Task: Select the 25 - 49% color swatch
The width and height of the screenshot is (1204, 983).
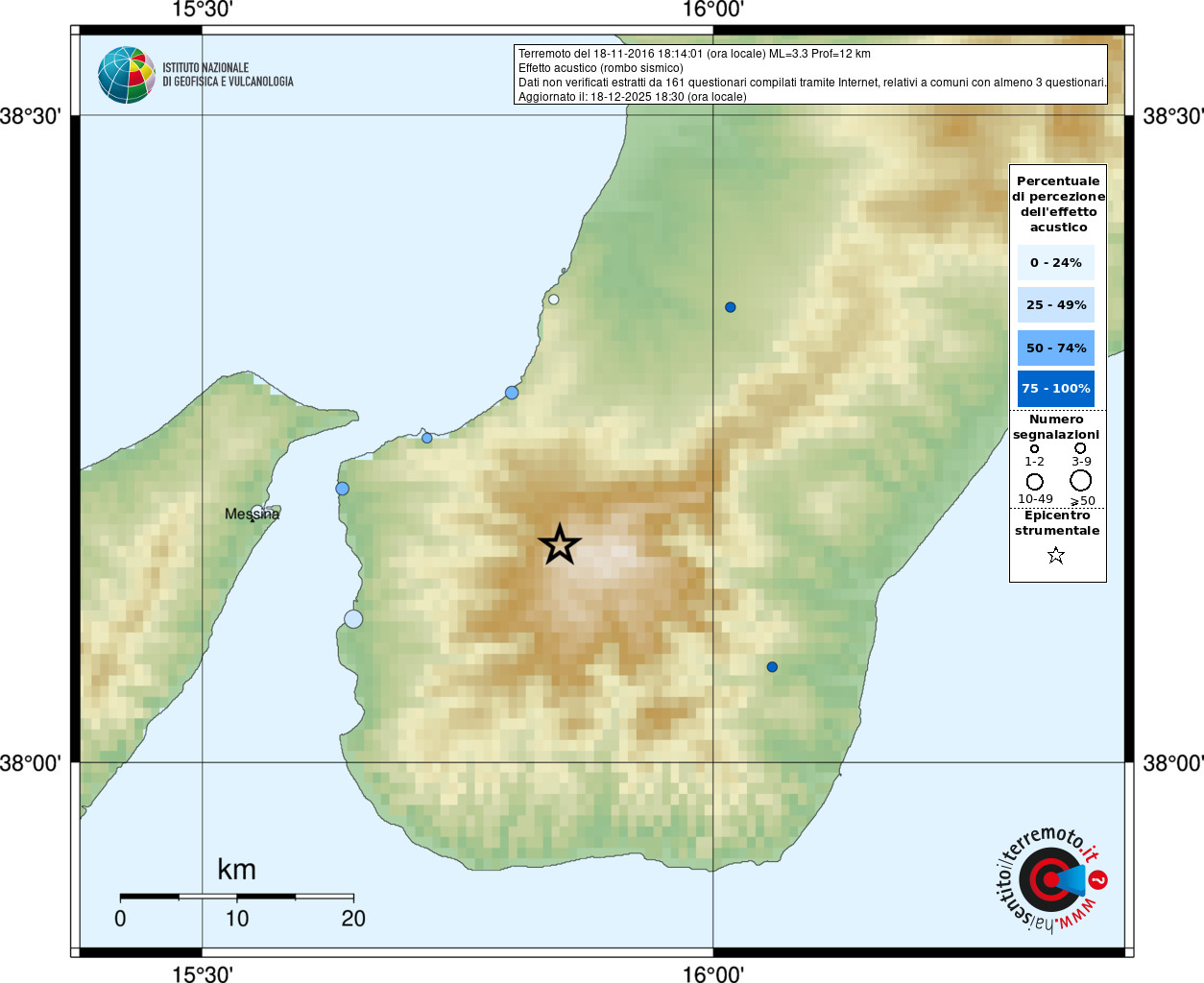Action: pos(1056,304)
